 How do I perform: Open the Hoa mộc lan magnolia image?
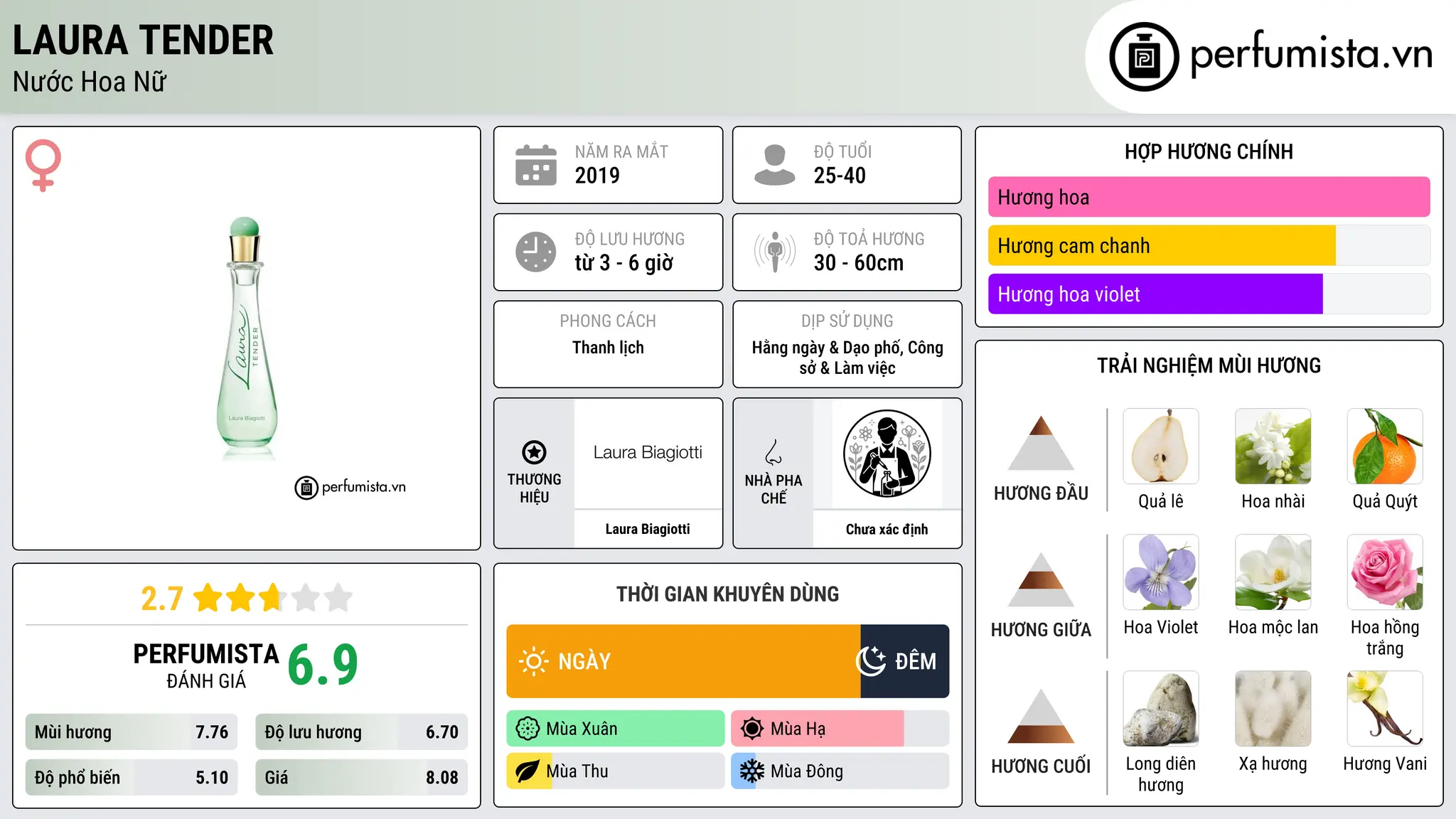1273,572
